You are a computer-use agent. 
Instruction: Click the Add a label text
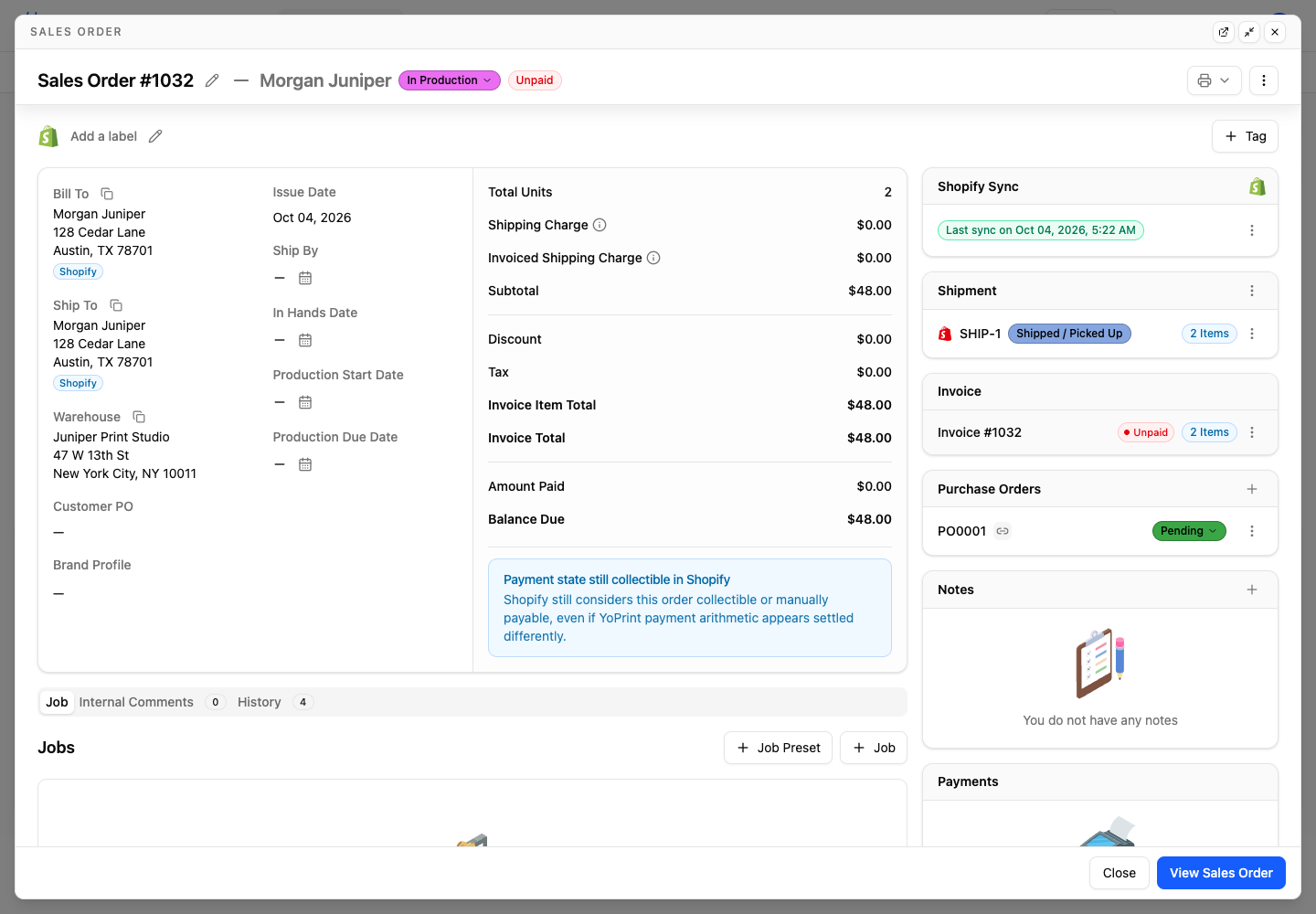pyautogui.click(x=104, y=136)
